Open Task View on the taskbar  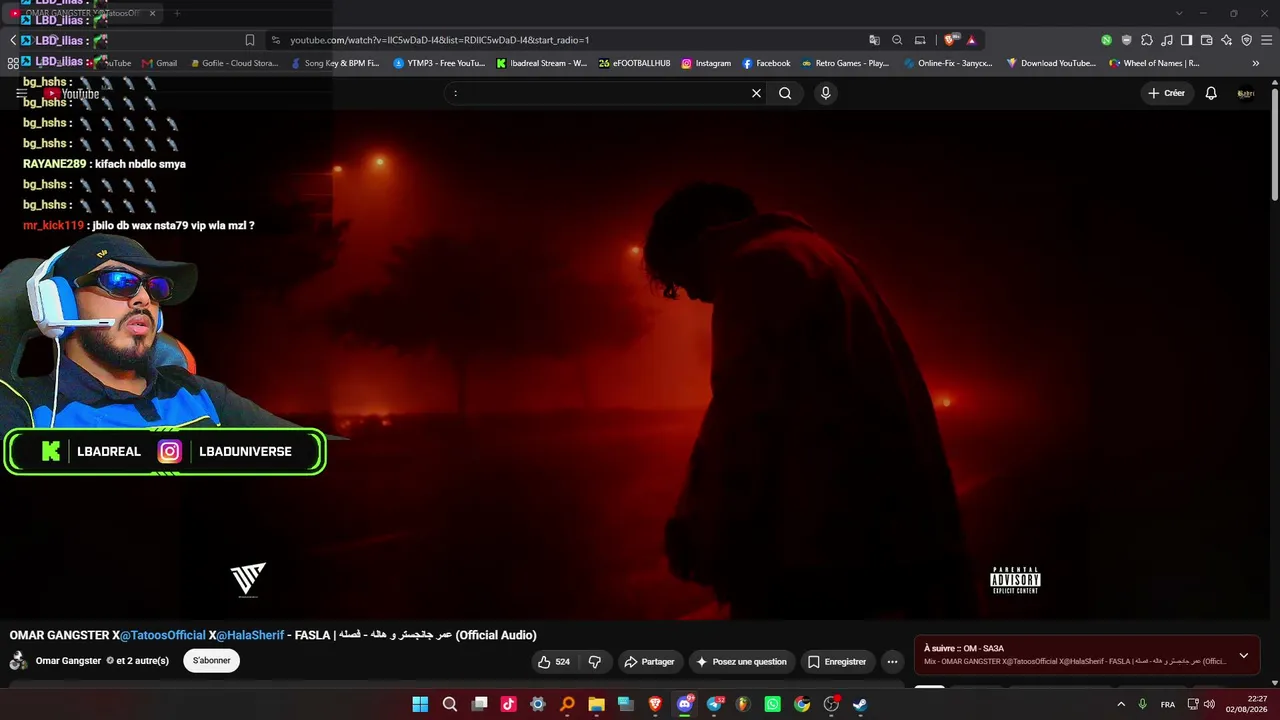pos(480,704)
